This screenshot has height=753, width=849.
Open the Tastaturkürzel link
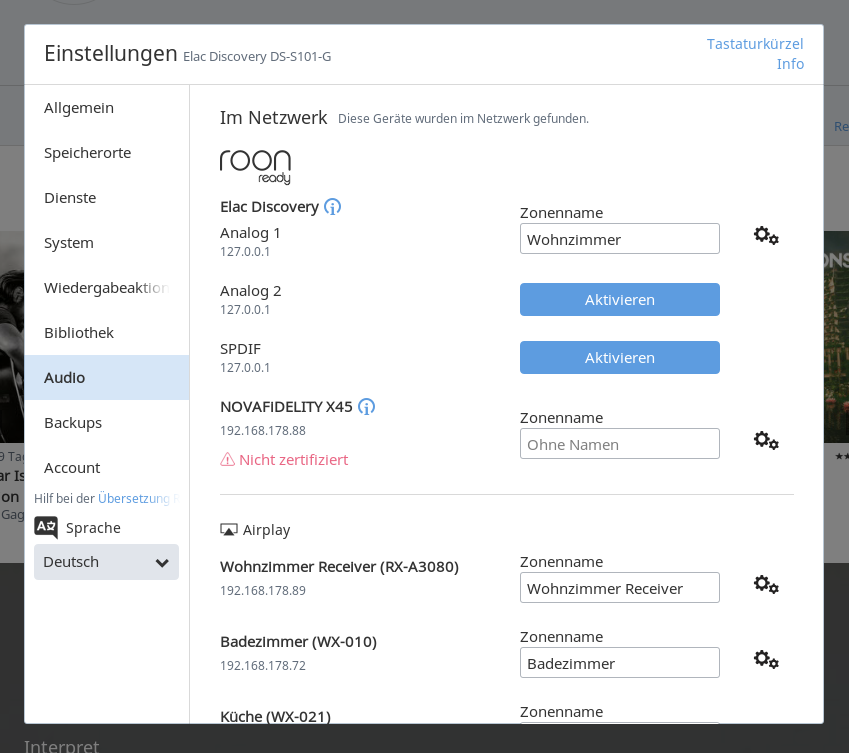[755, 44]
